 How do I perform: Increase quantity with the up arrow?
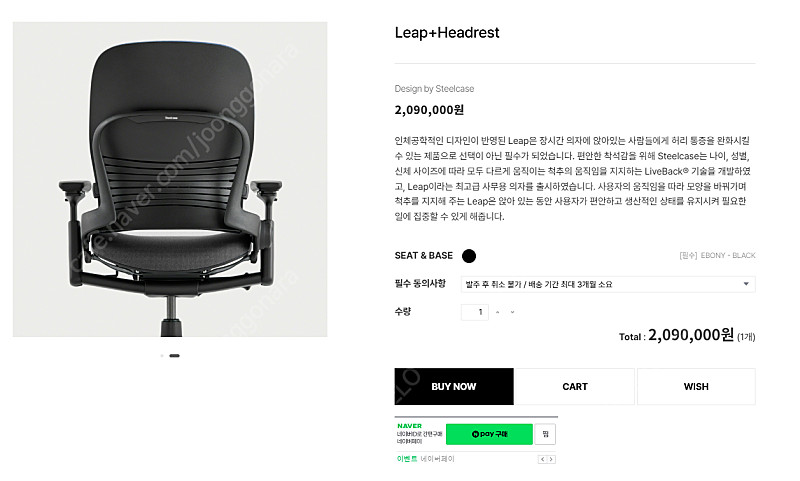pyautogui.click(x=497, y=312)
